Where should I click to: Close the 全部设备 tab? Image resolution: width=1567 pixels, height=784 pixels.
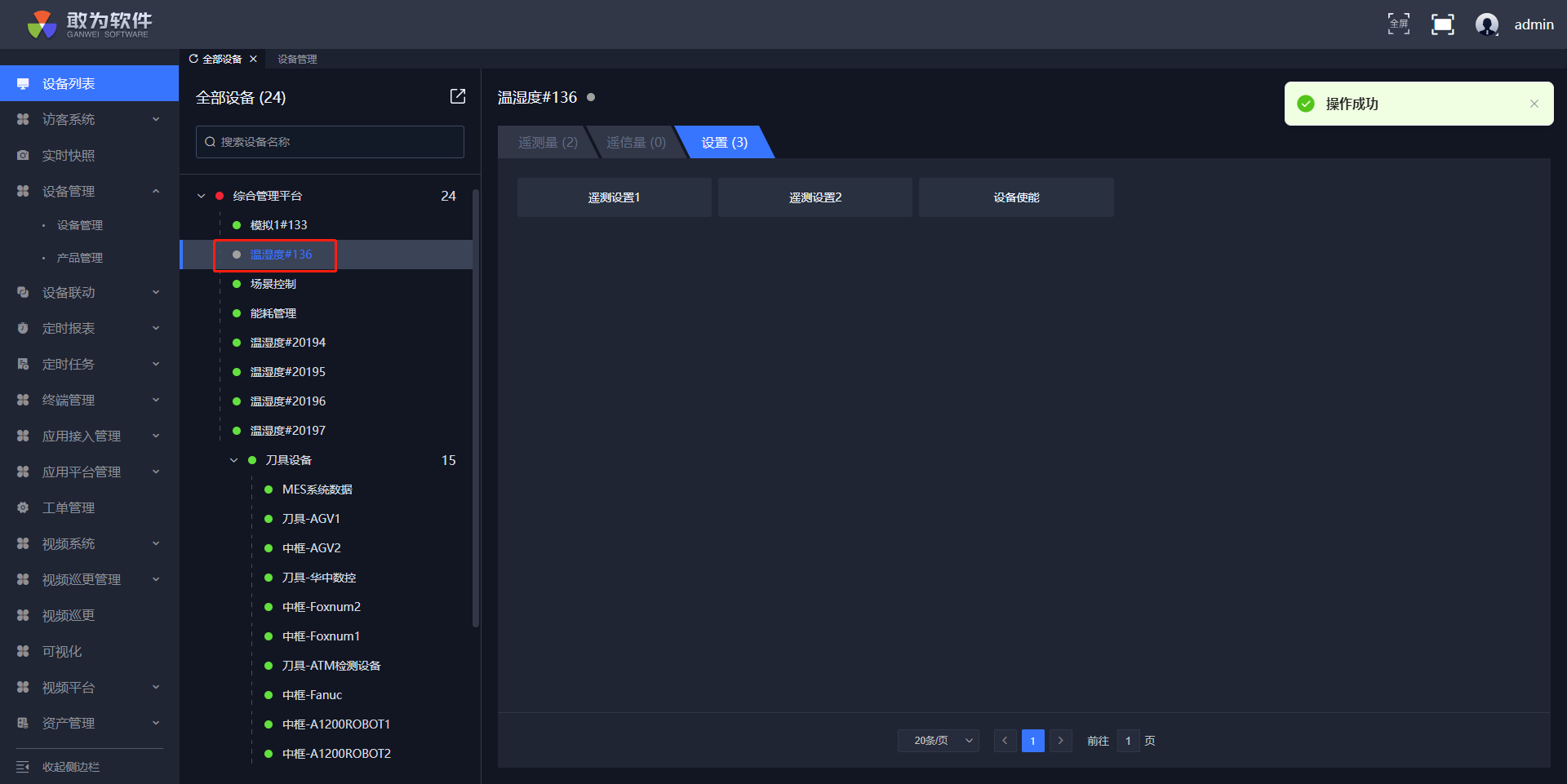[253, 59]
